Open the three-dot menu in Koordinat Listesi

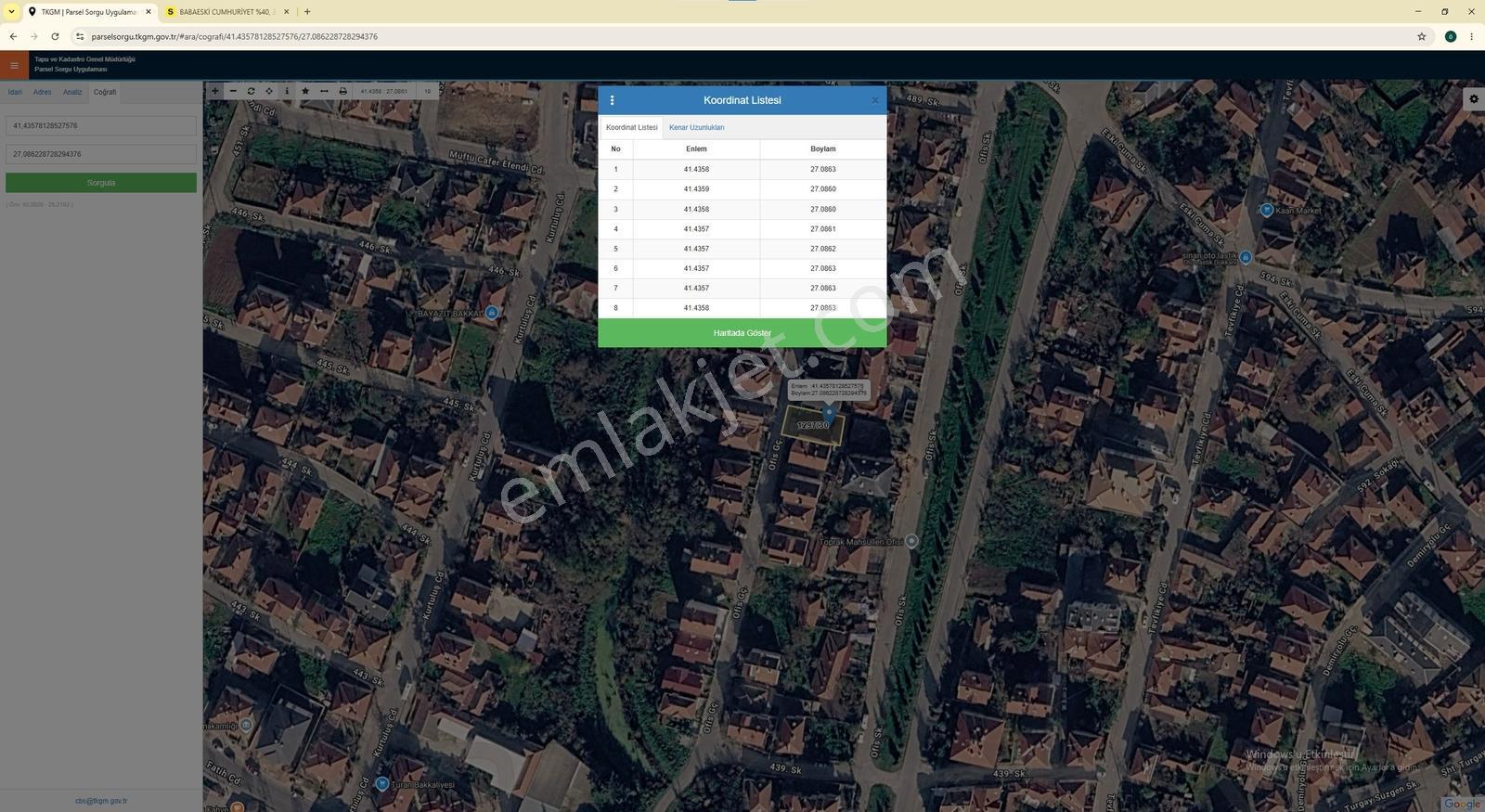point(612,100)
